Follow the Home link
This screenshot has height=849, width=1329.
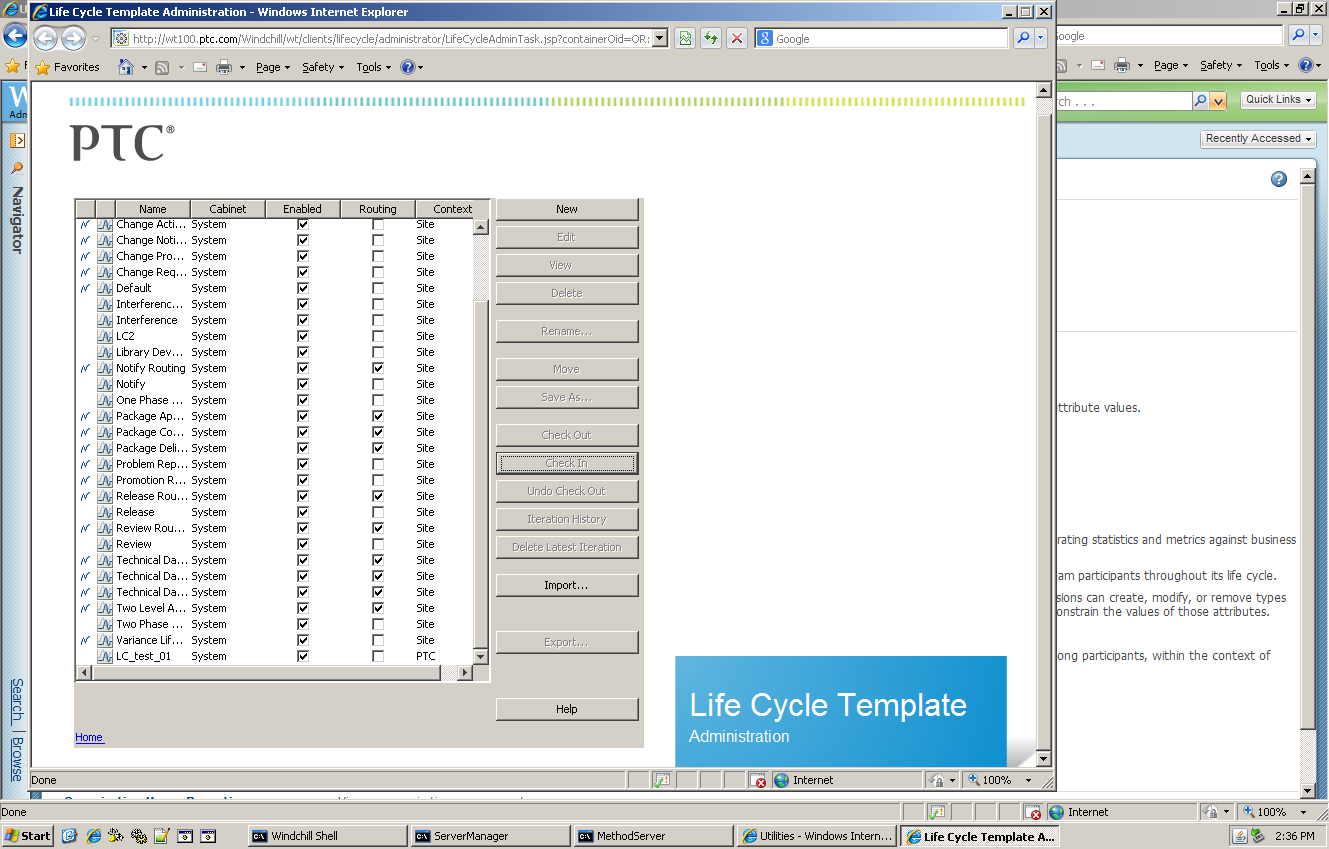click(x=89, y=737)
